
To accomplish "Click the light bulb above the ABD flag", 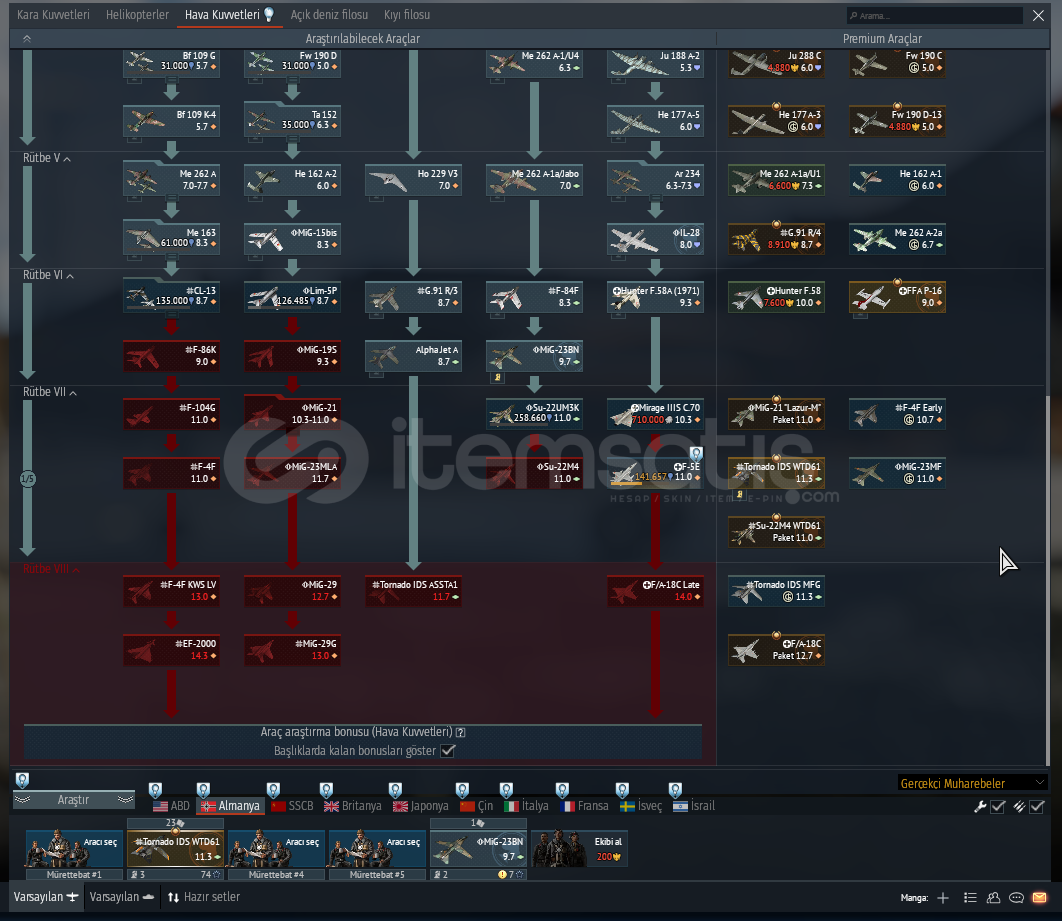I will point(155,790).
